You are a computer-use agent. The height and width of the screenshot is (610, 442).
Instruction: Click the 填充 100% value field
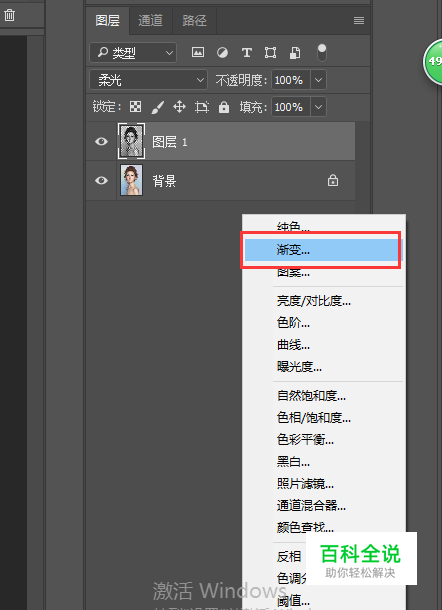pyautogui.click(x=290, y=107)
